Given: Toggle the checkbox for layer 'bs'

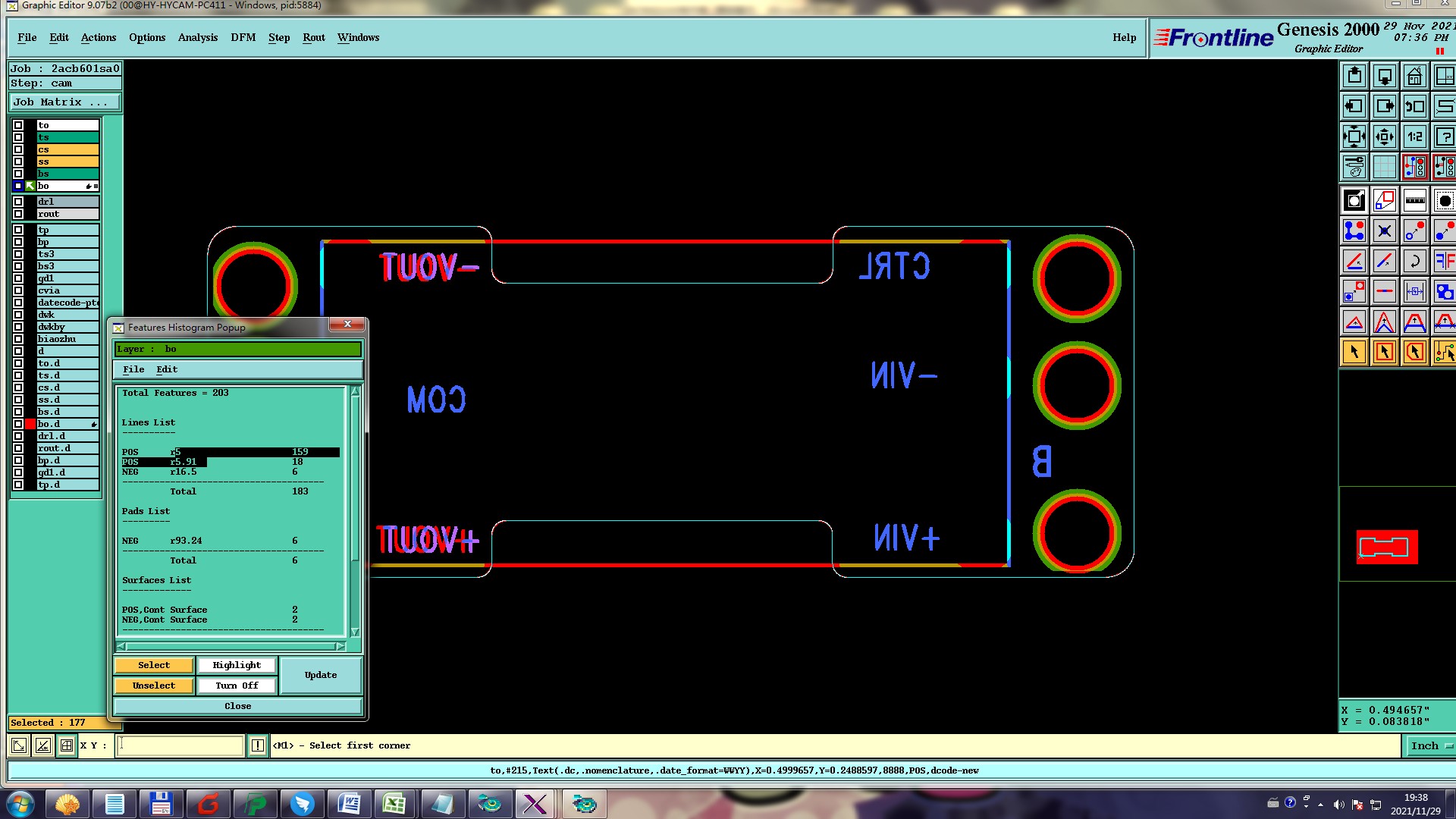Looking at the screenshot, I should 18,174.
